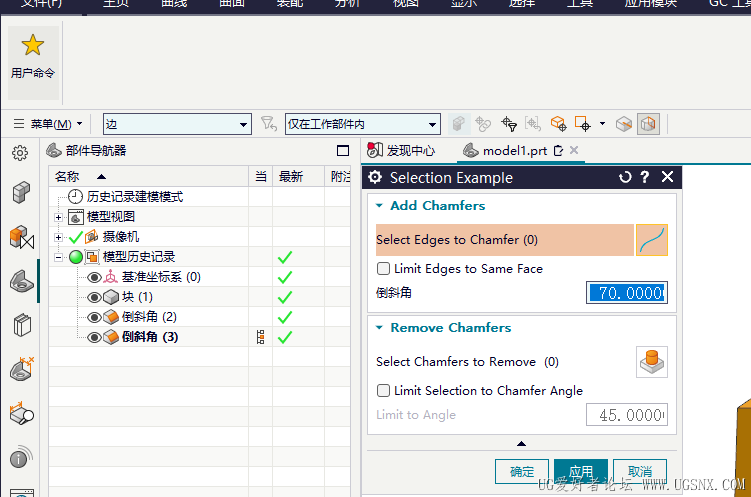Image resolution: width=751 pixels, height=497 pixels.
Task: Reset the Selection Example dialog
Action: [x=625, y=178]
